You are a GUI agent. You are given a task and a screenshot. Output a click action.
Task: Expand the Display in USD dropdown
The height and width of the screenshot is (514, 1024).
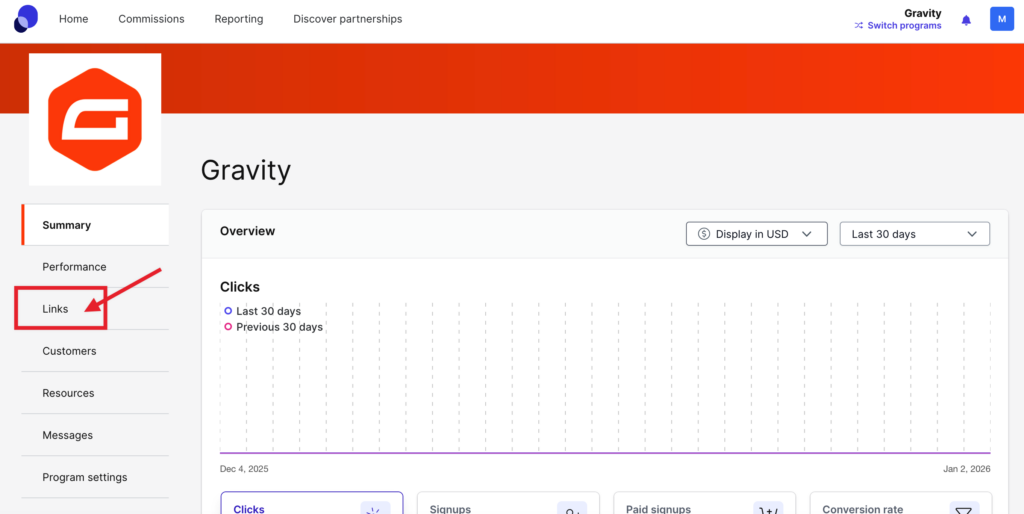756,234
